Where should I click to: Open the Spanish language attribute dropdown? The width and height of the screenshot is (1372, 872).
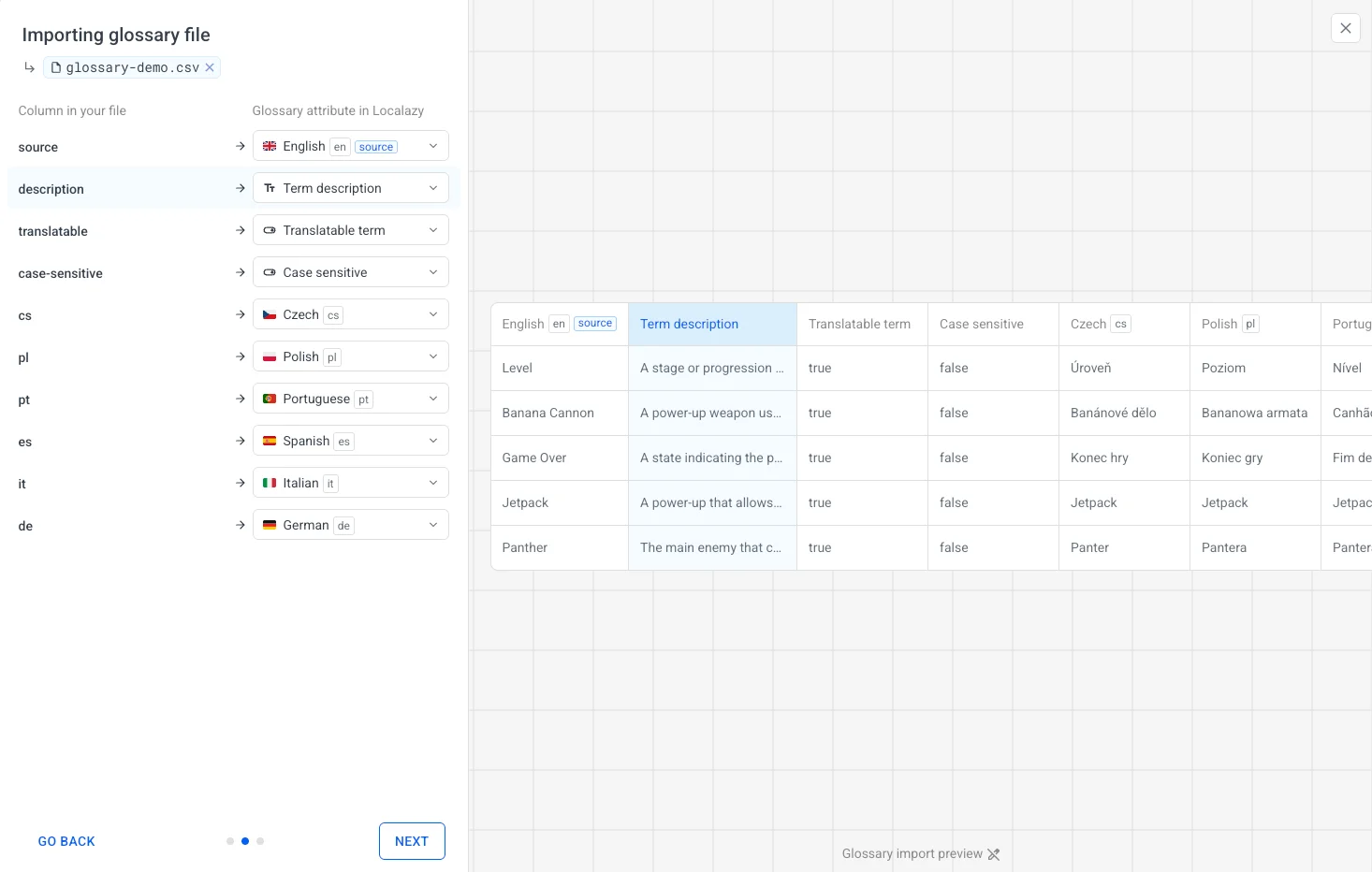(x=351, y=441)
